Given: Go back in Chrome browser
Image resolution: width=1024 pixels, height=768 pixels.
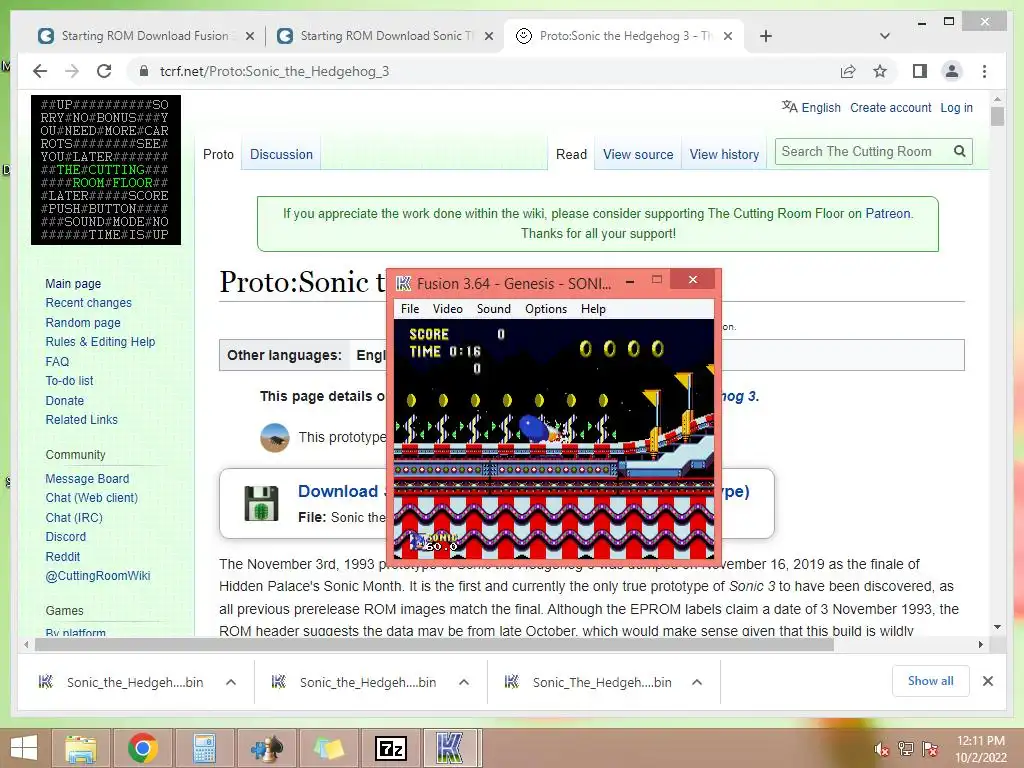Looking at the screenshot, I should 40,71.
